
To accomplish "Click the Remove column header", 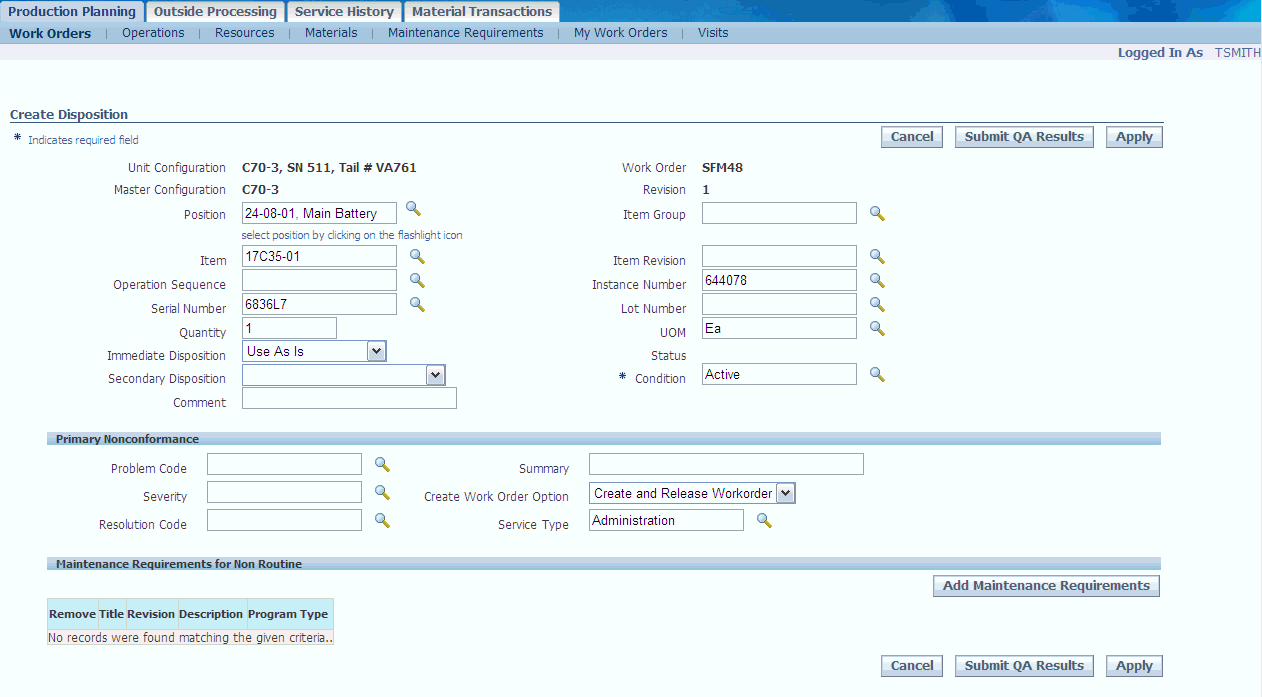I will click(73, 614).
